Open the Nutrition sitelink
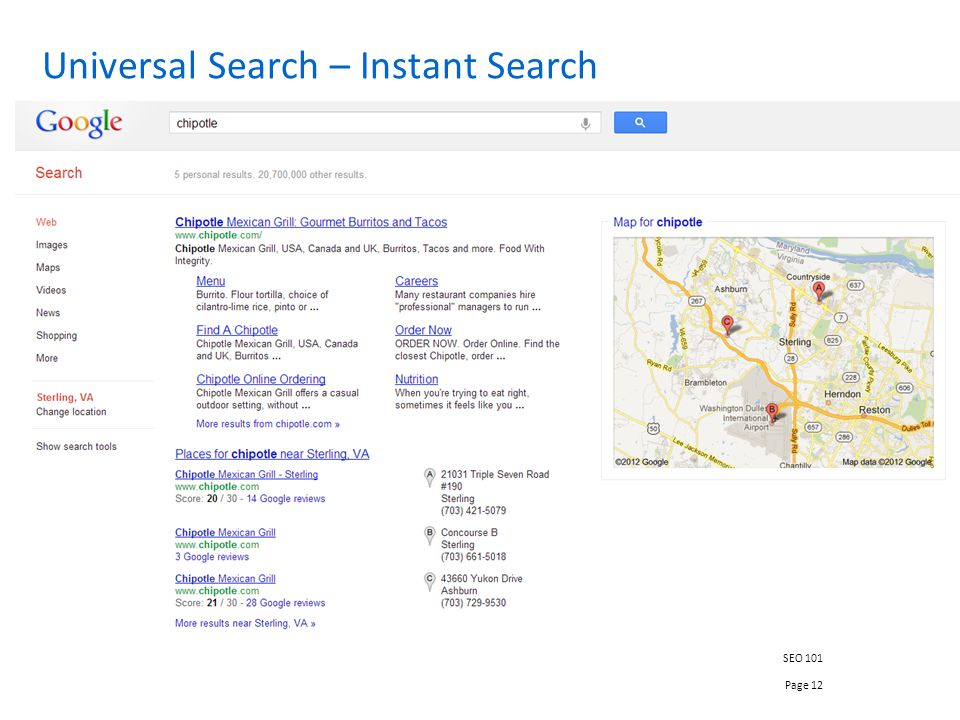Image resolution: width=960 pixels, height=720 pixels. tap(416, 379)
